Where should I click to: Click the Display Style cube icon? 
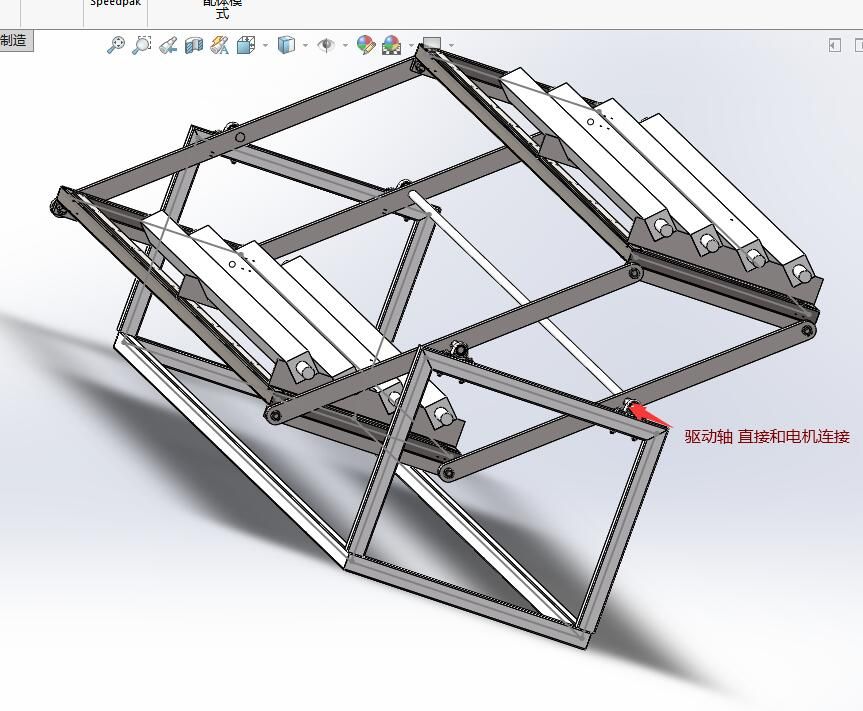coord(286,44)
